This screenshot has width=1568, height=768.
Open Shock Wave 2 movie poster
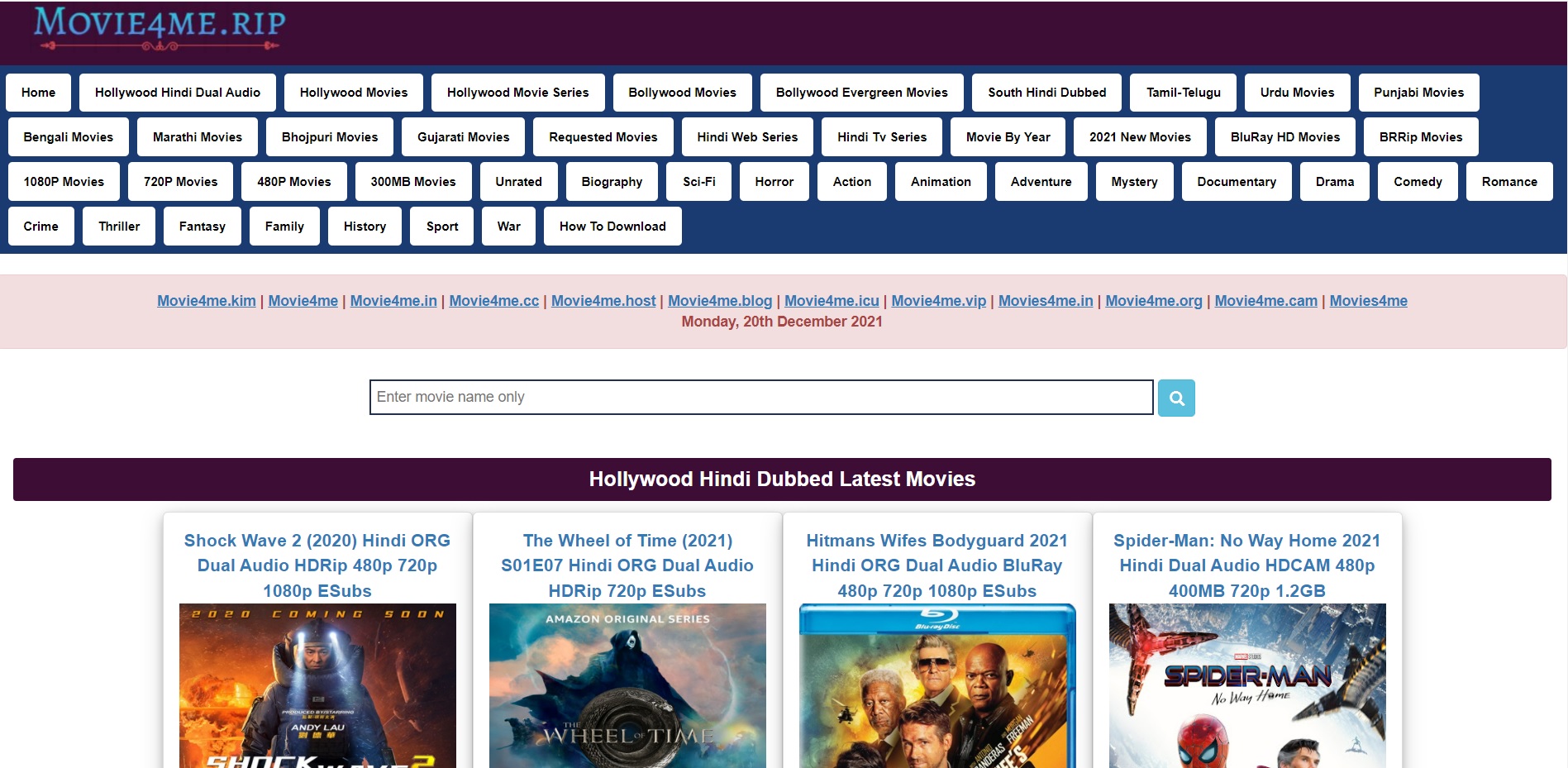(317, 685)
